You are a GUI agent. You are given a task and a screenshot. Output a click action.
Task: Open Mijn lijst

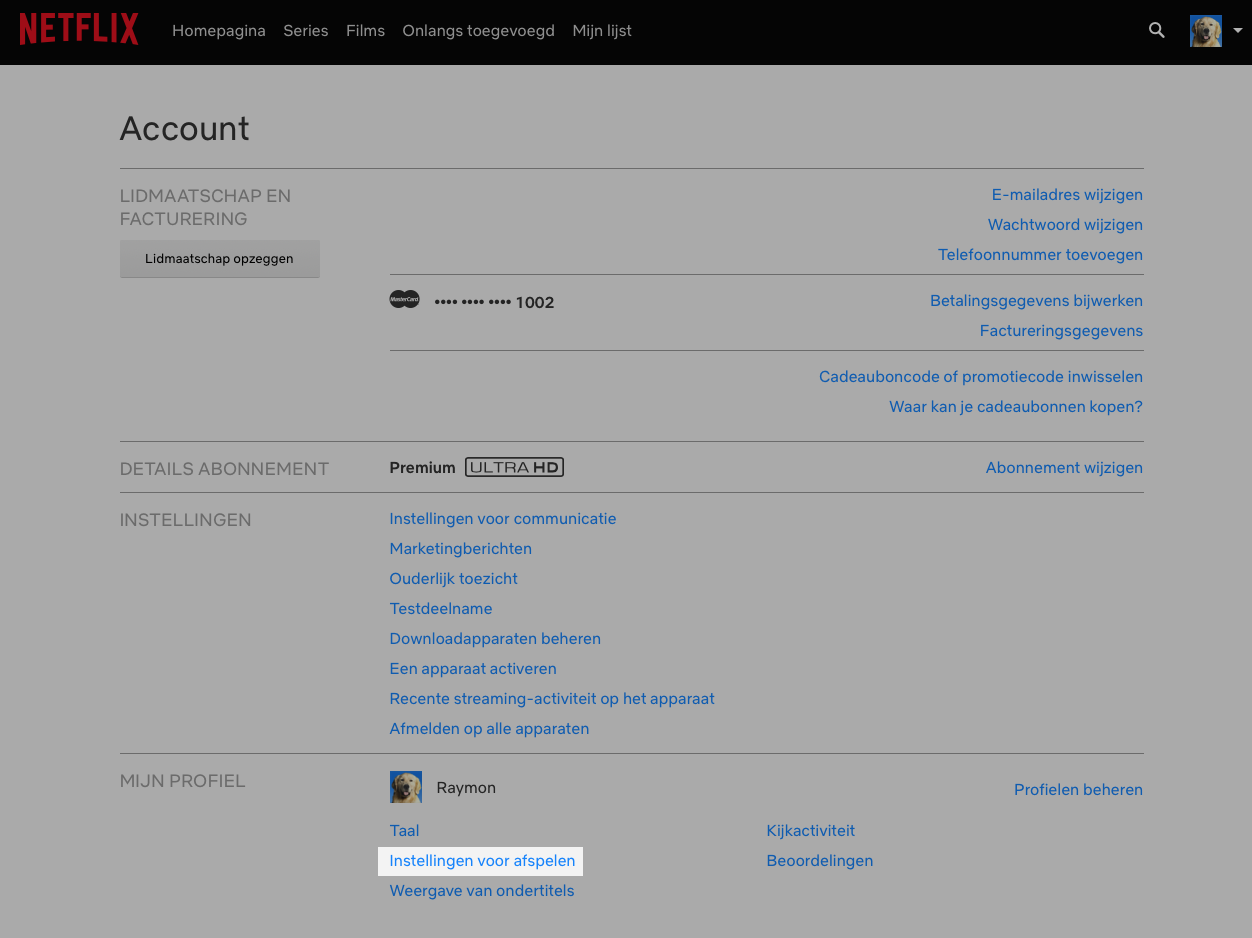602,31
